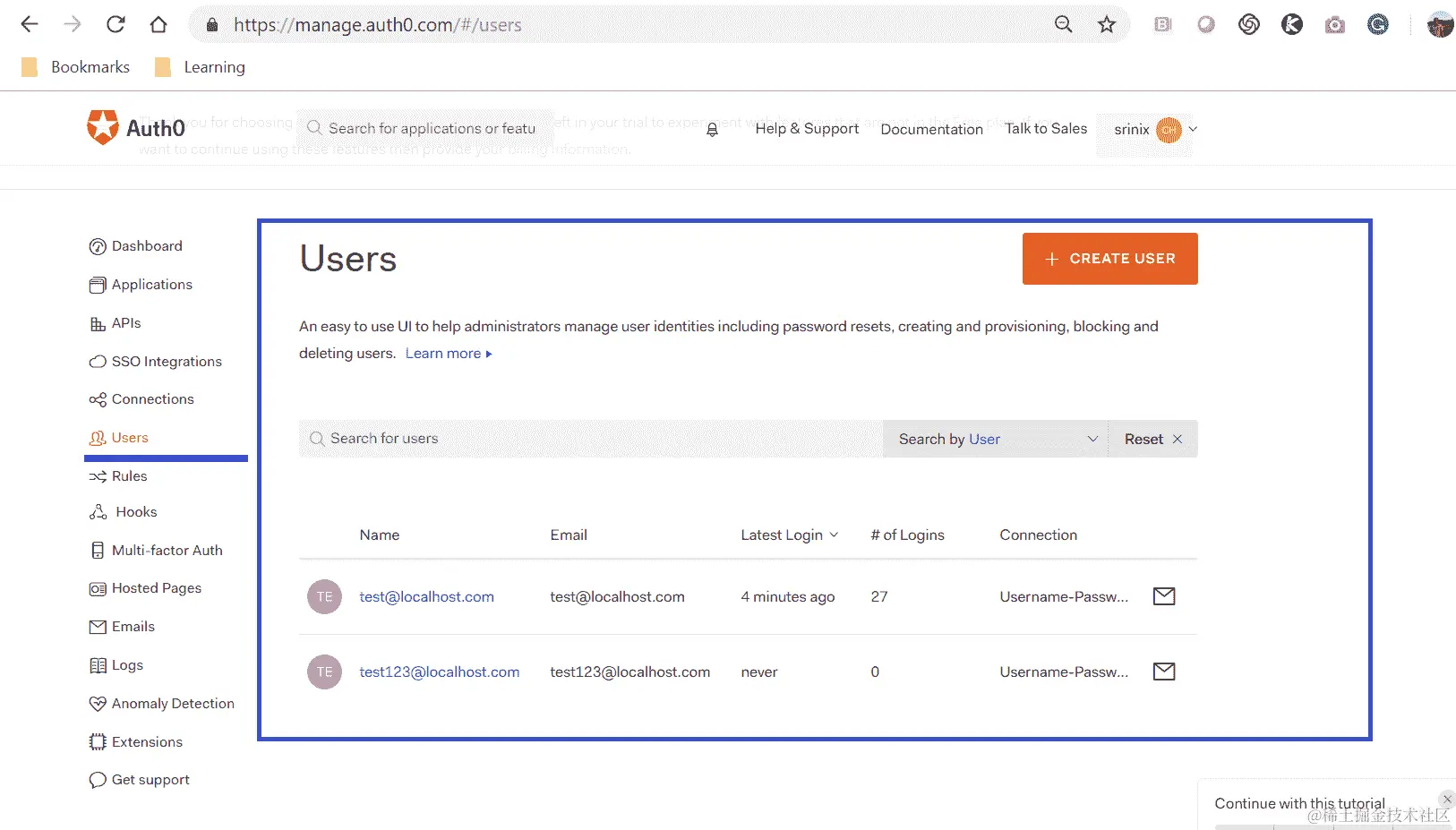
Task: Select SSO Integrations in the sidebar
Action: pyautogui.click(x=156, y=362)
